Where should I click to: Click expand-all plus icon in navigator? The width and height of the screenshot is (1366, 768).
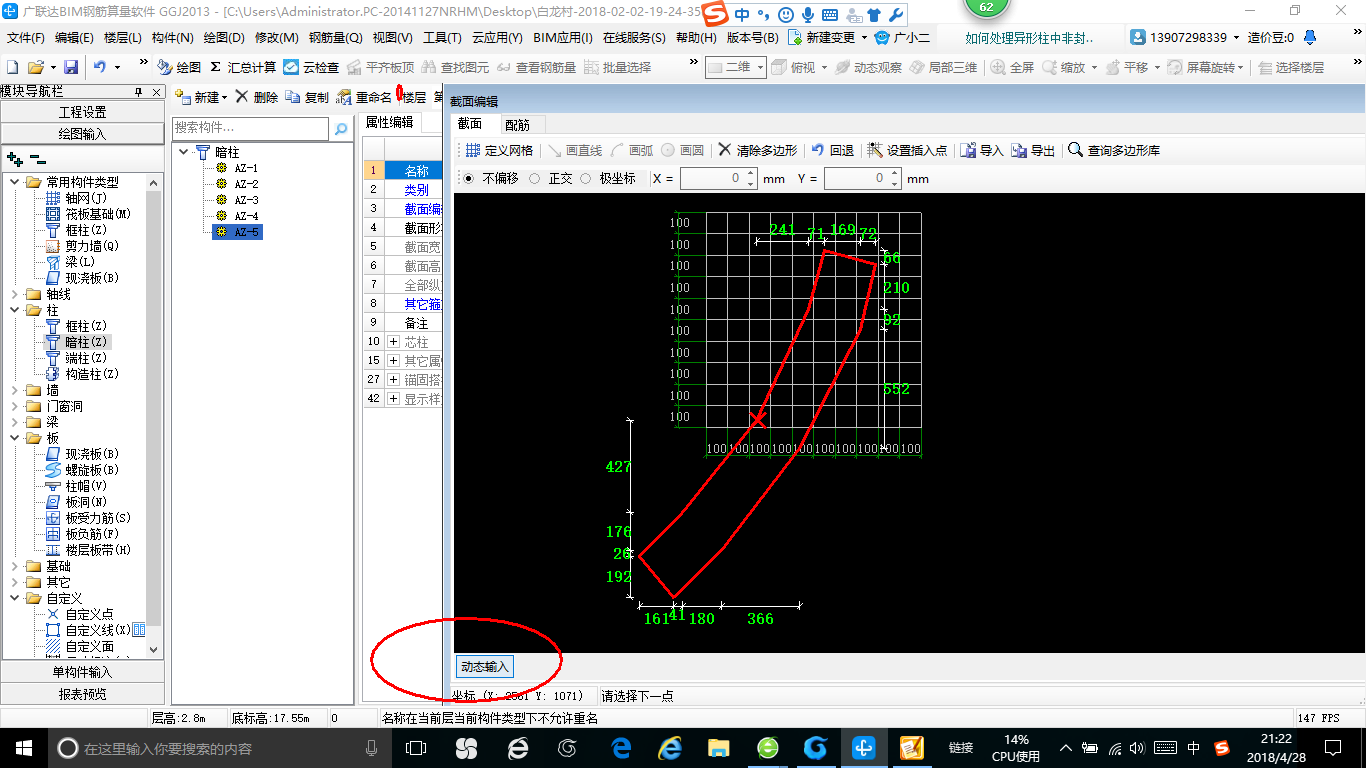15,158
